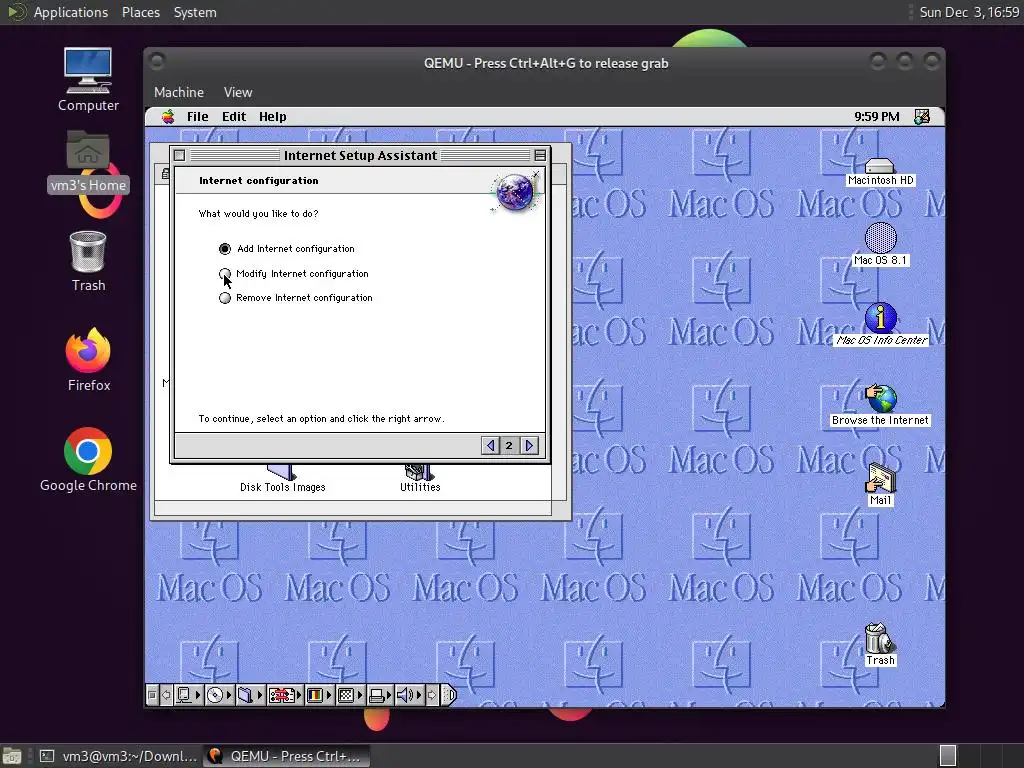Open the CD audio strip module

[x=219, y=696]
